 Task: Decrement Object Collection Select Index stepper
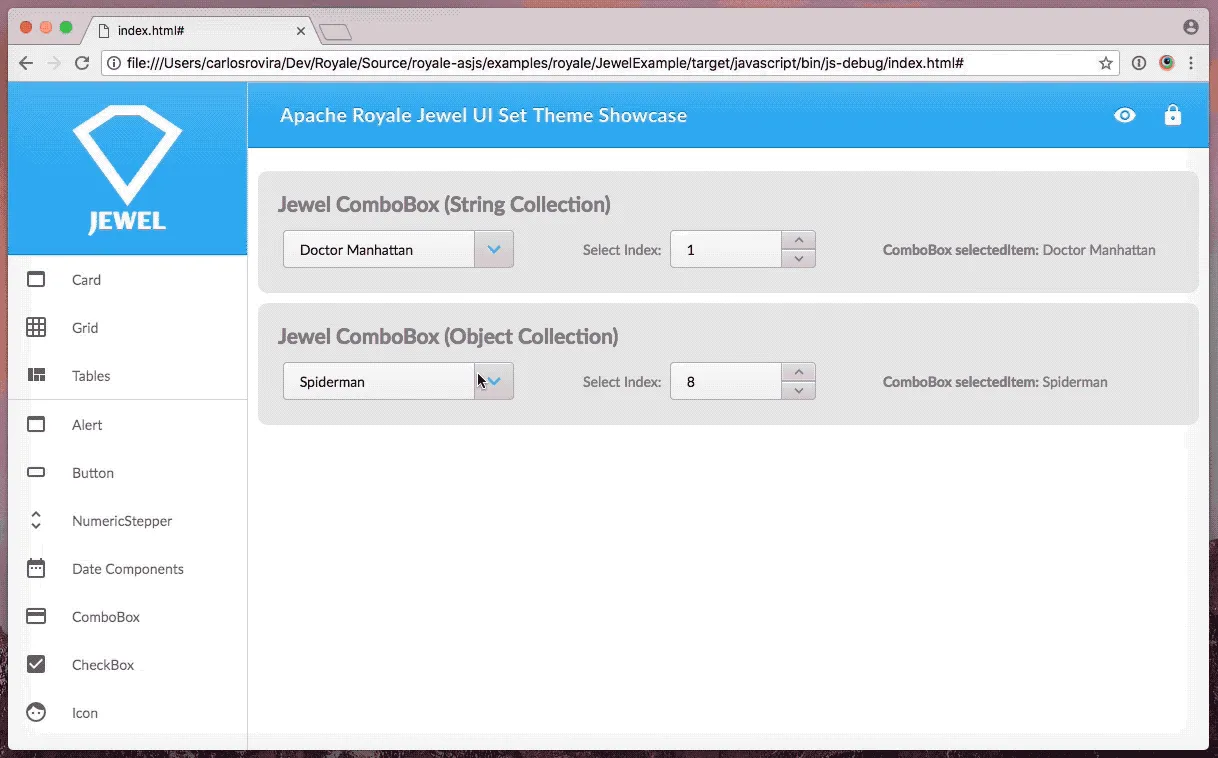point(798,390)
